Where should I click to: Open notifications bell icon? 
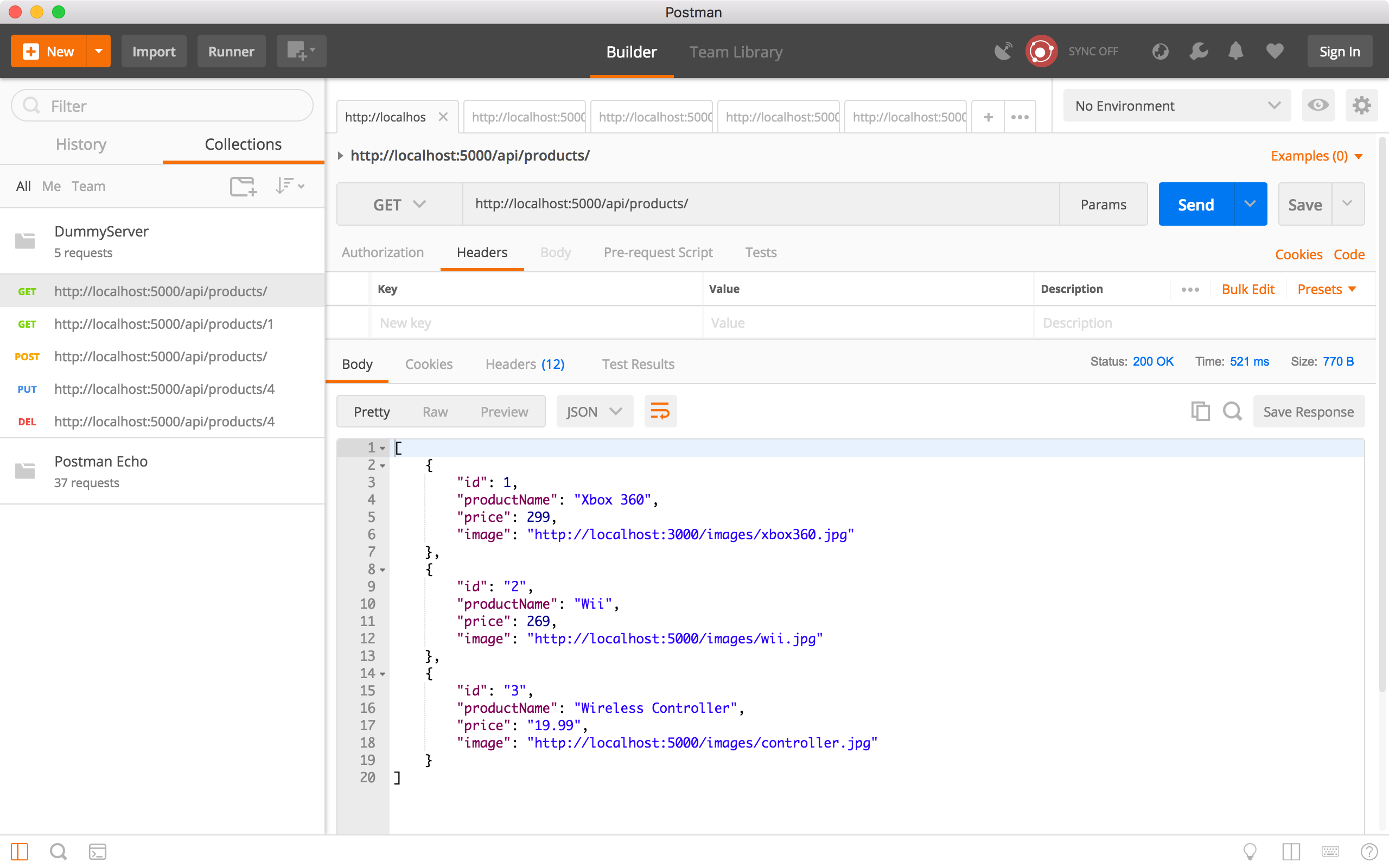(x=1236, y=52)
